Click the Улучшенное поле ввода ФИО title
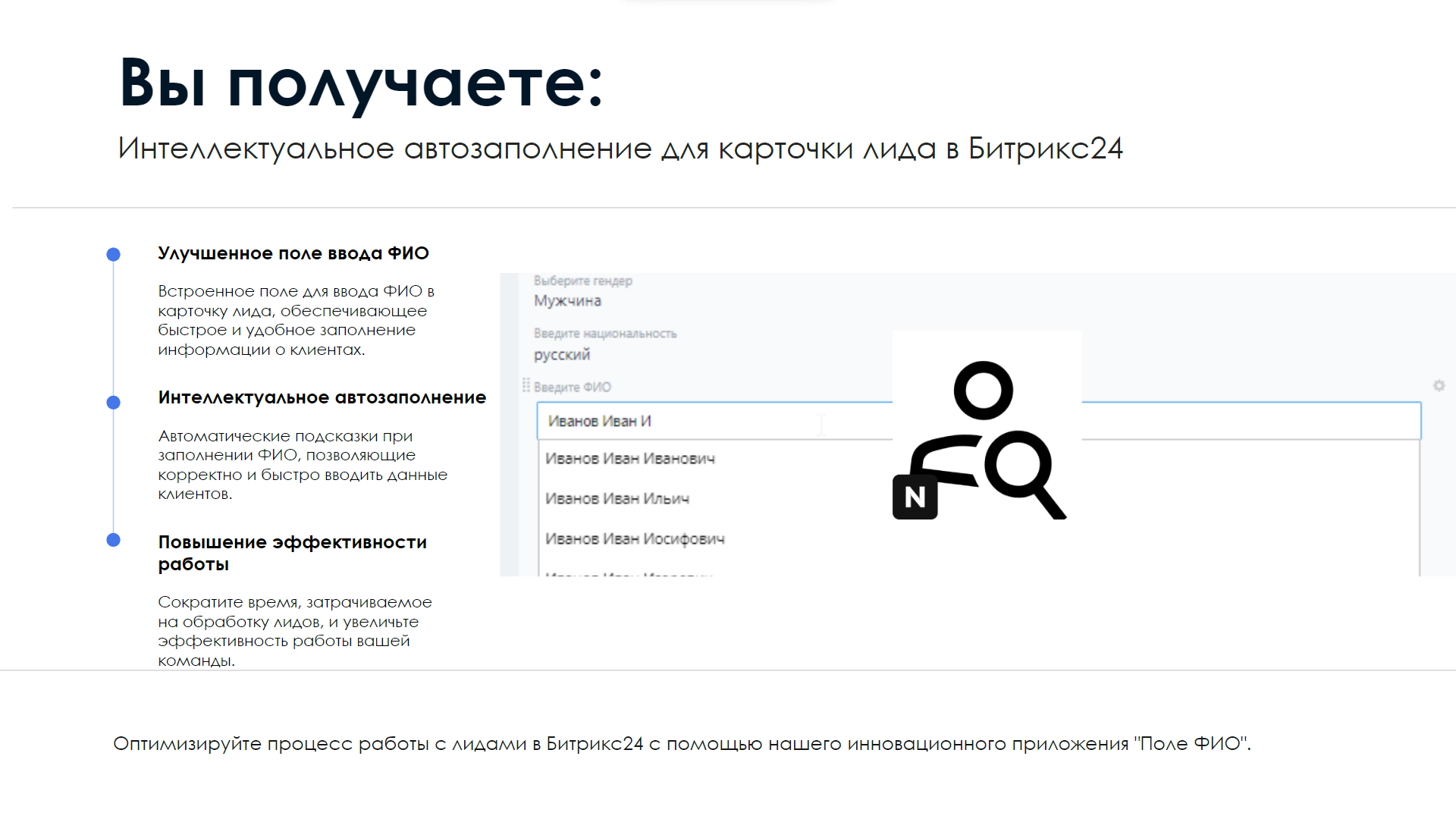This screenshot has height=819, width=1456. pyautogui.click(x=293, y=254)
